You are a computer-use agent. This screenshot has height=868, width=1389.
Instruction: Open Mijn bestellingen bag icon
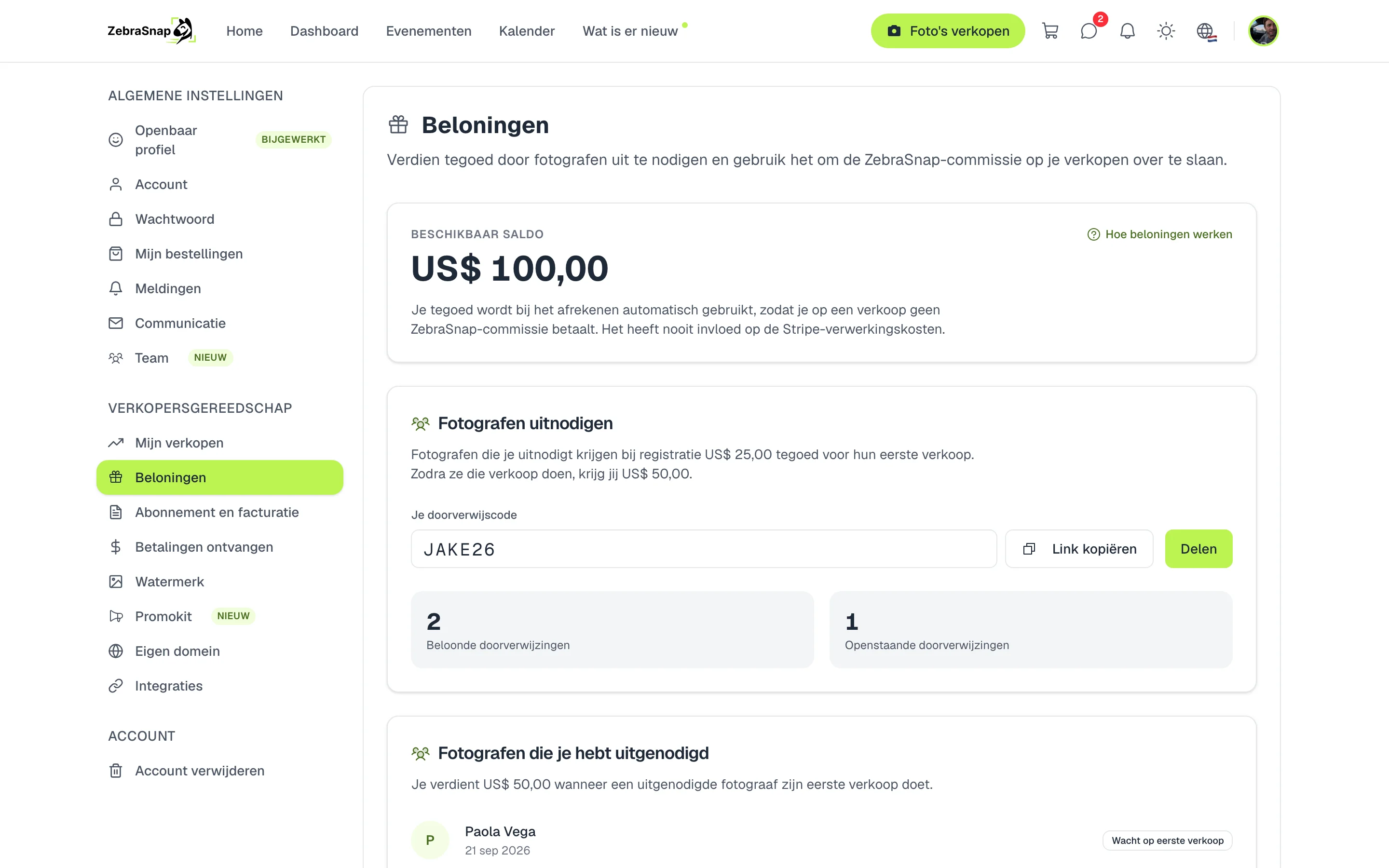click(116, 254)
